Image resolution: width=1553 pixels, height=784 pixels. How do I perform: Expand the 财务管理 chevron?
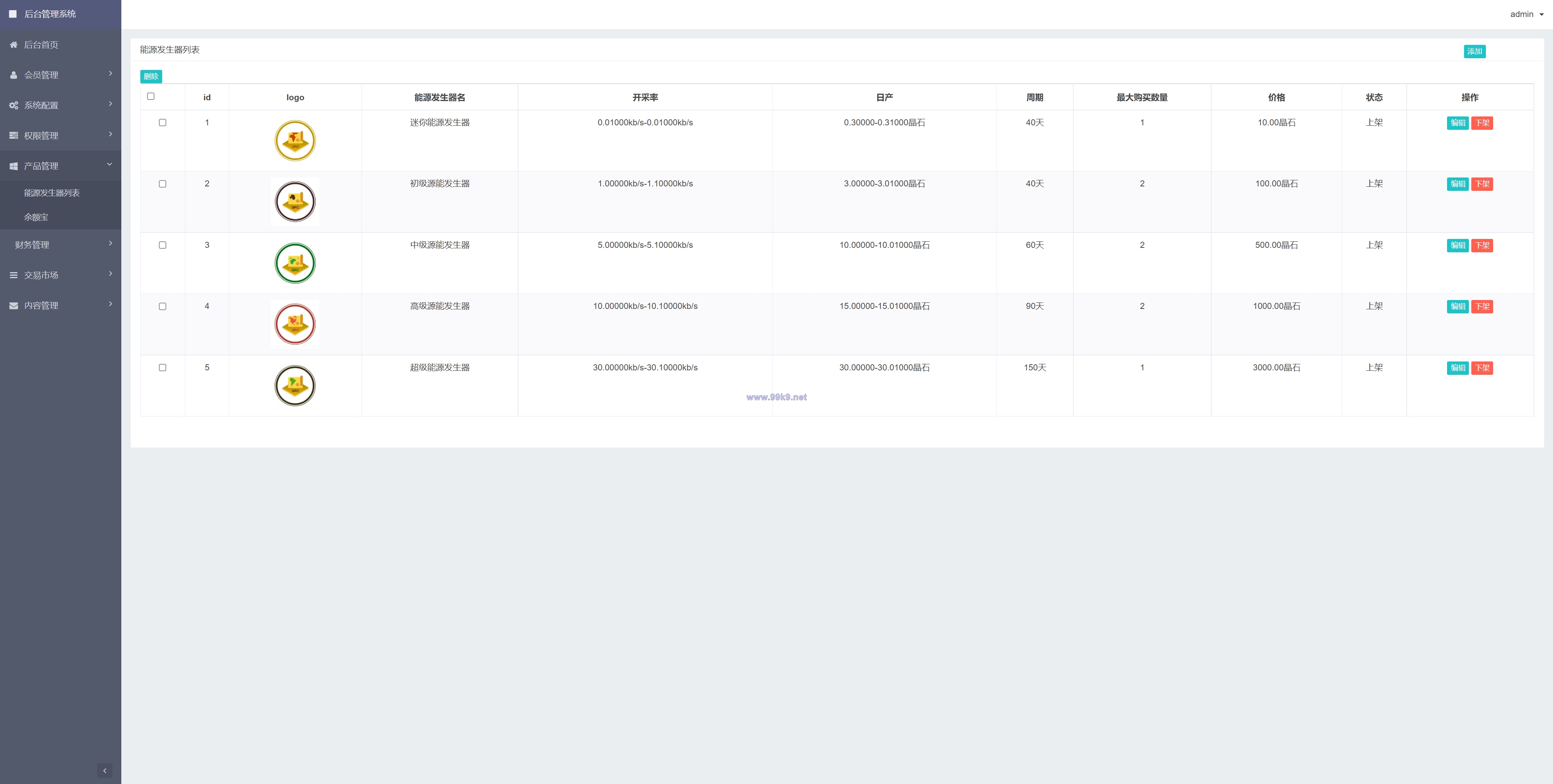110,243
